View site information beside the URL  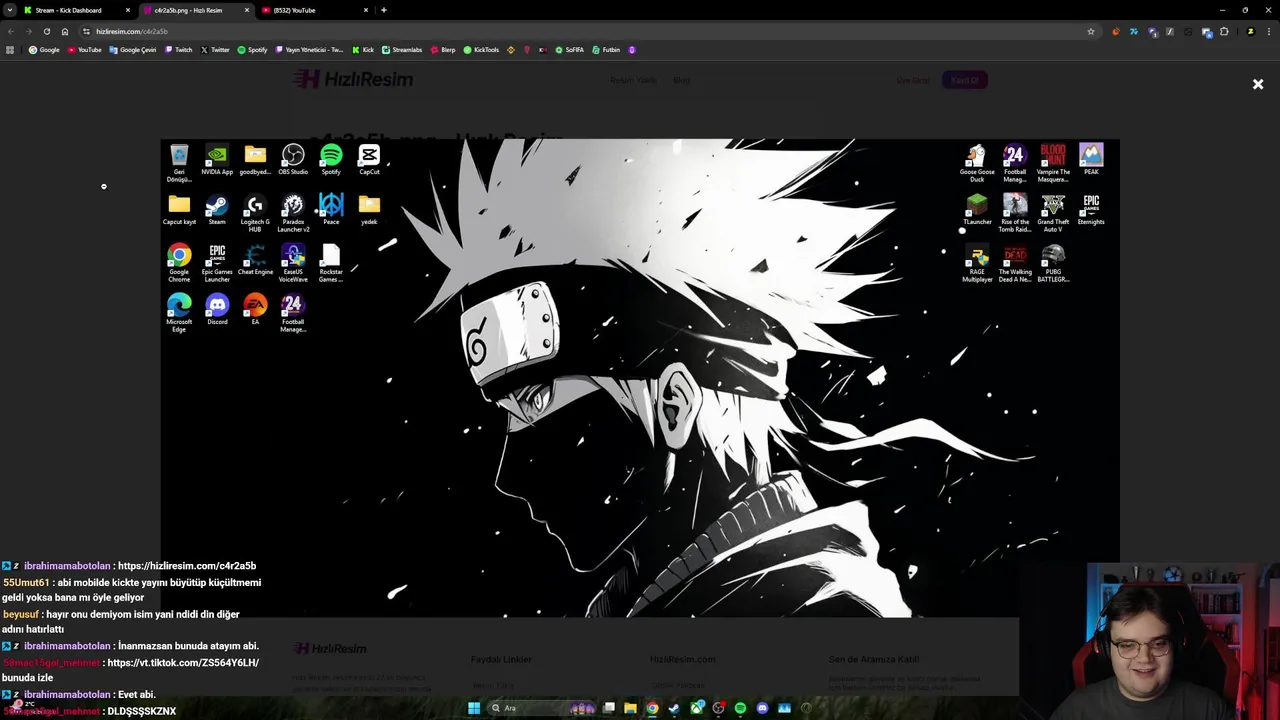pyautogui.click(x=86, y=31)
